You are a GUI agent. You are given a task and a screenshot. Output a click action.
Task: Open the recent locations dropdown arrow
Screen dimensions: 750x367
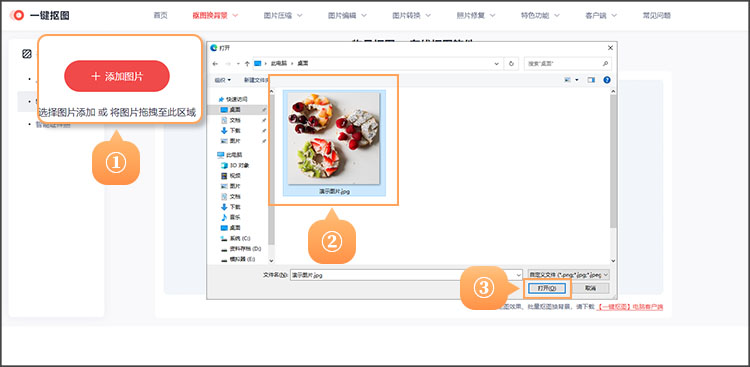238,63
